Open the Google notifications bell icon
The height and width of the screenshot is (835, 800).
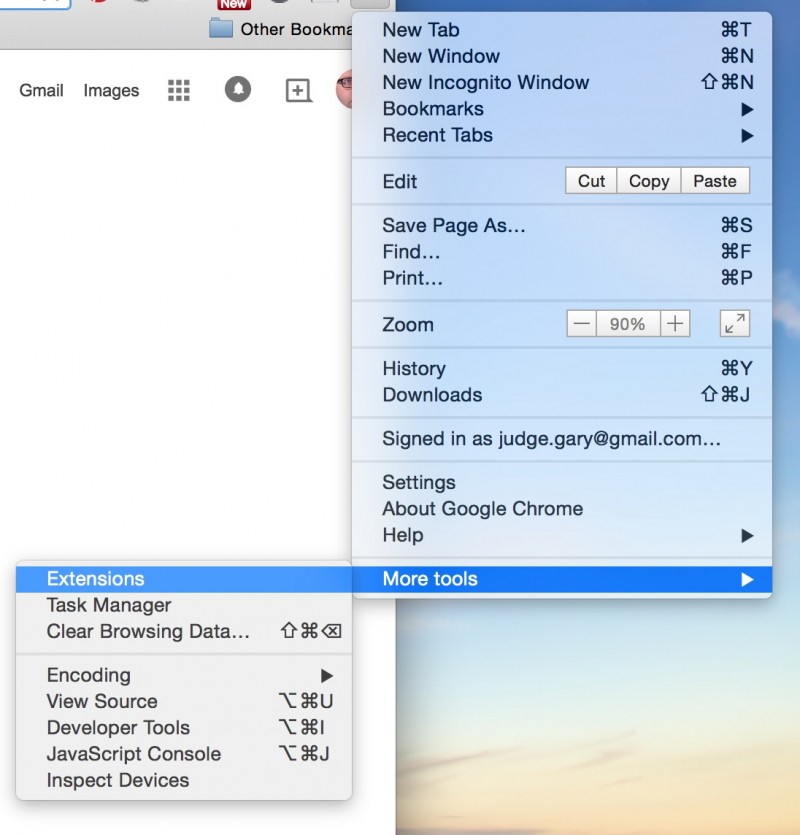[238, 89]
